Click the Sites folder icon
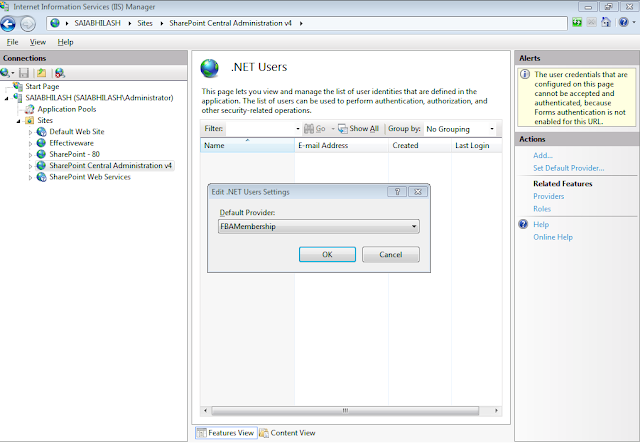Screen dimensions: 640x443 click(x=29, y=120)
